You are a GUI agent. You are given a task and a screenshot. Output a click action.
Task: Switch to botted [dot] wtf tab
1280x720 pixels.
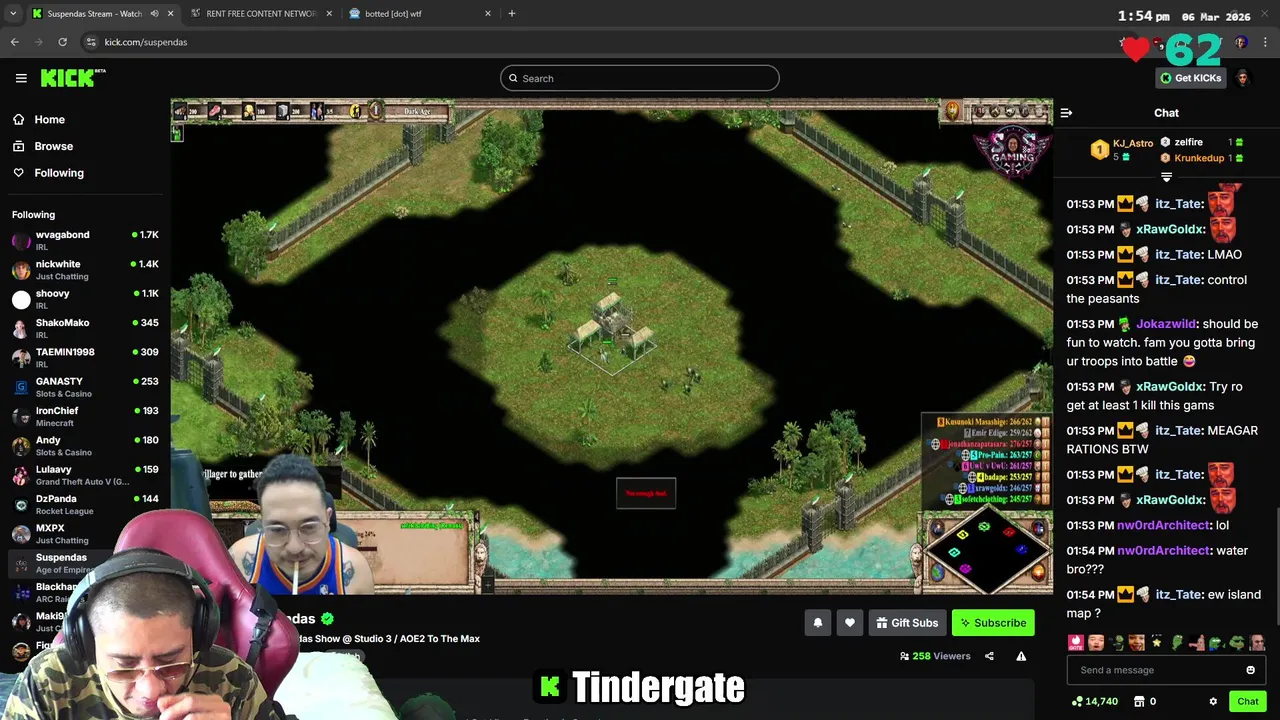(419, 14)
